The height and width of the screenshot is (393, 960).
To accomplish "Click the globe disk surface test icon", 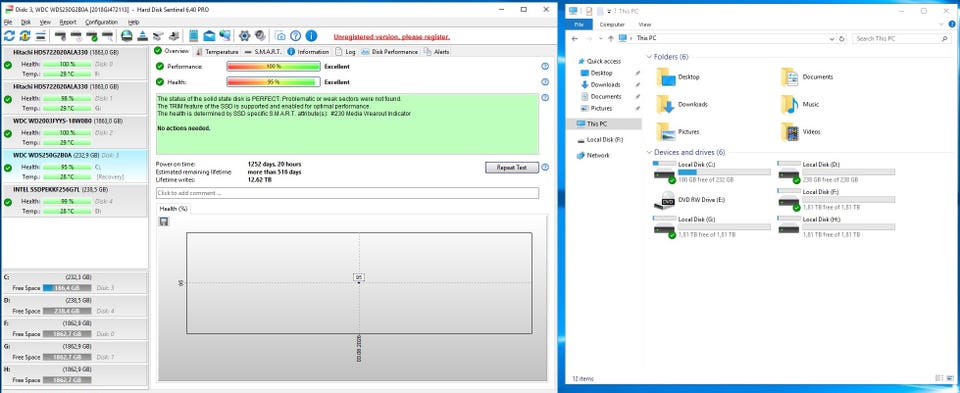I will point(127,36).
